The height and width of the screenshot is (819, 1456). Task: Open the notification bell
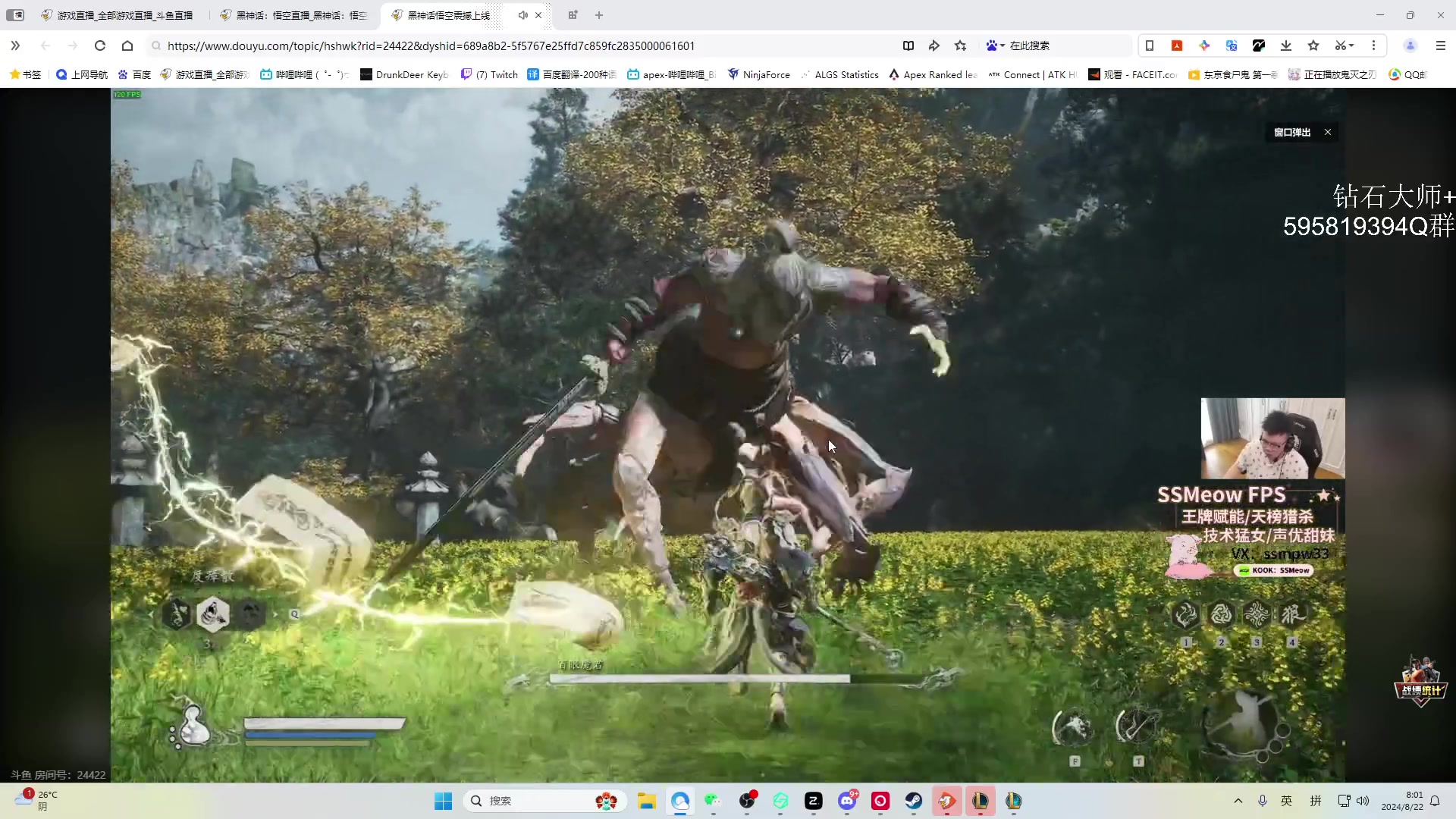(x=1435, y=801)
